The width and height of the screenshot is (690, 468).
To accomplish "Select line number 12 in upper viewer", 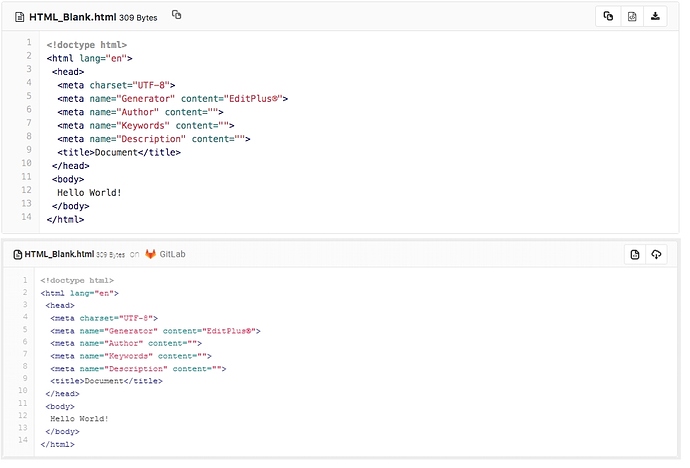I will [27, 192].
